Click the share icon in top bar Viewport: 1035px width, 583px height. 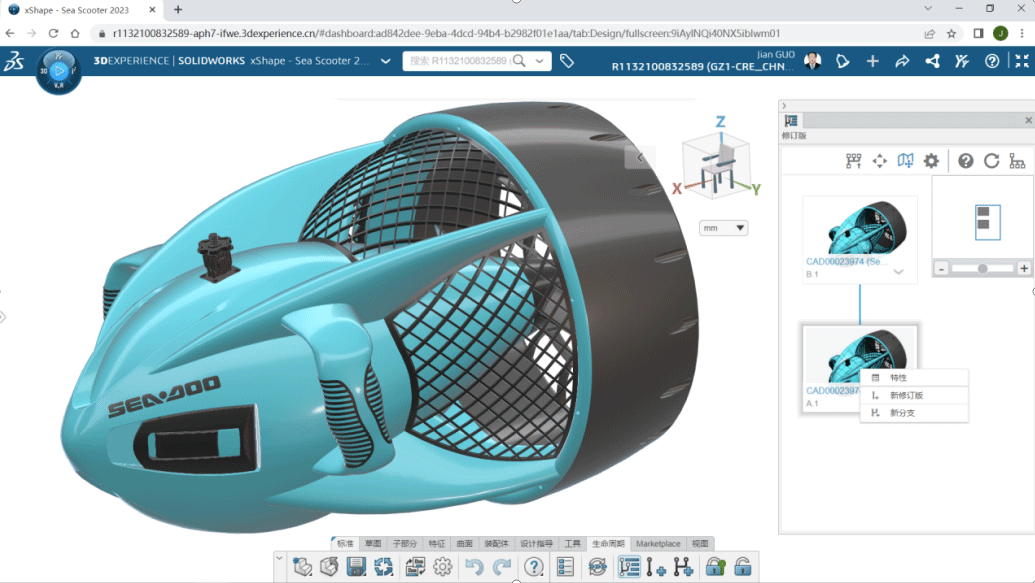coord(932,61)
